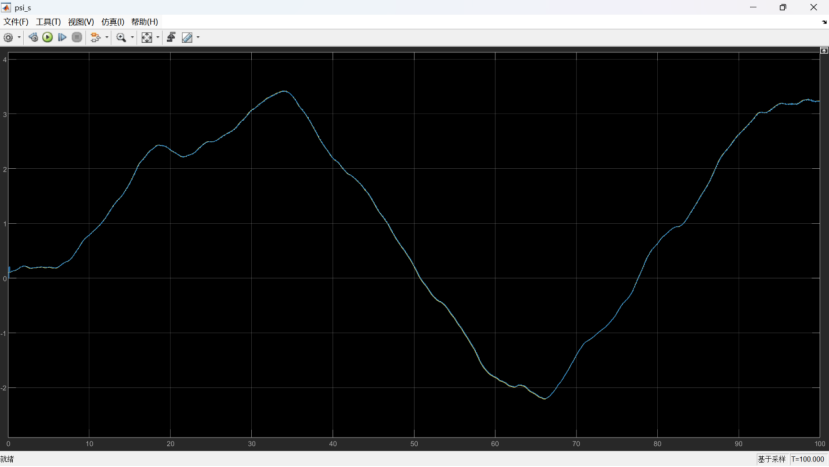Open the 工具(T) menu

(48, 21)
